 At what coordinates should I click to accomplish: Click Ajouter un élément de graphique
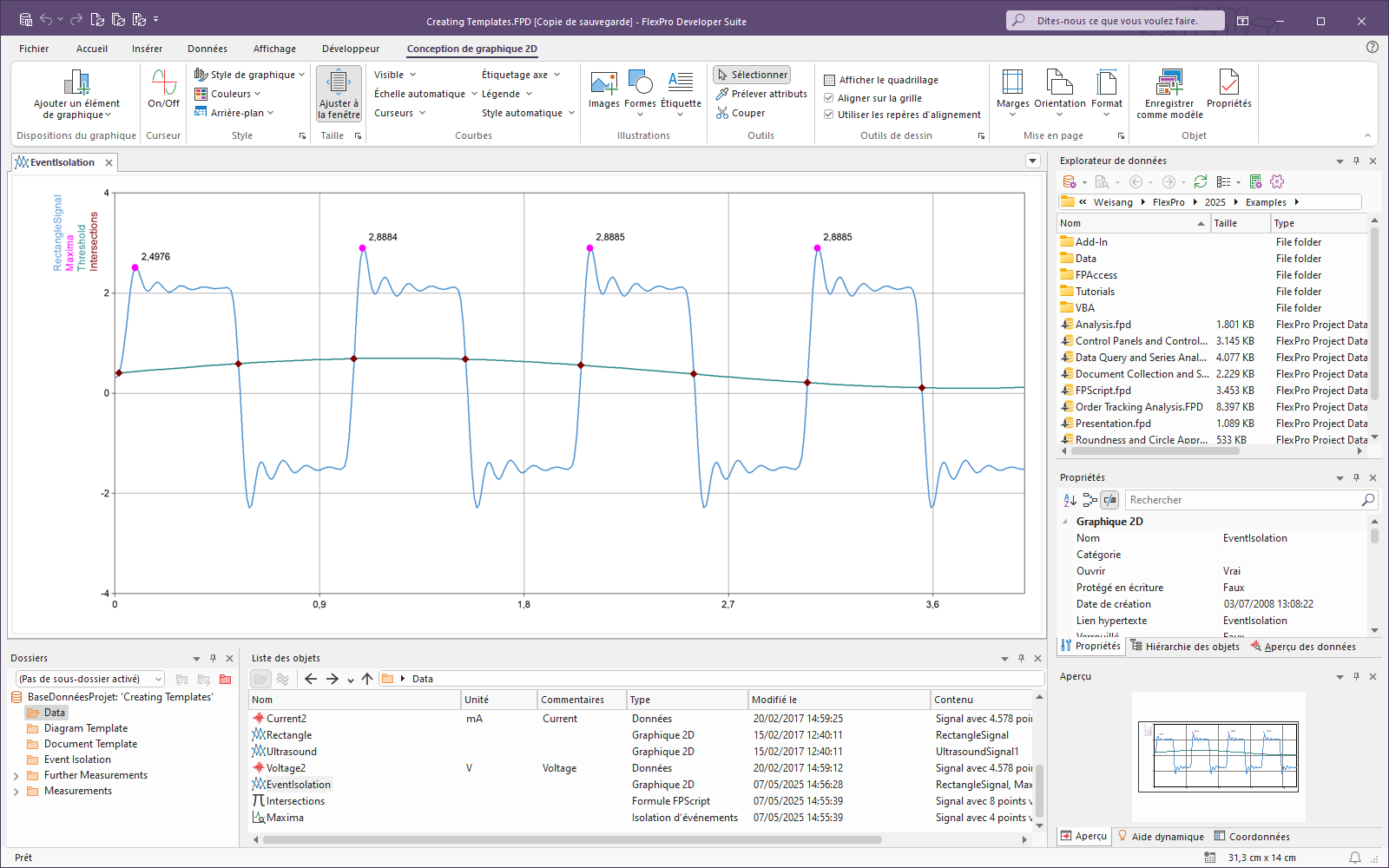pos(77,94)
